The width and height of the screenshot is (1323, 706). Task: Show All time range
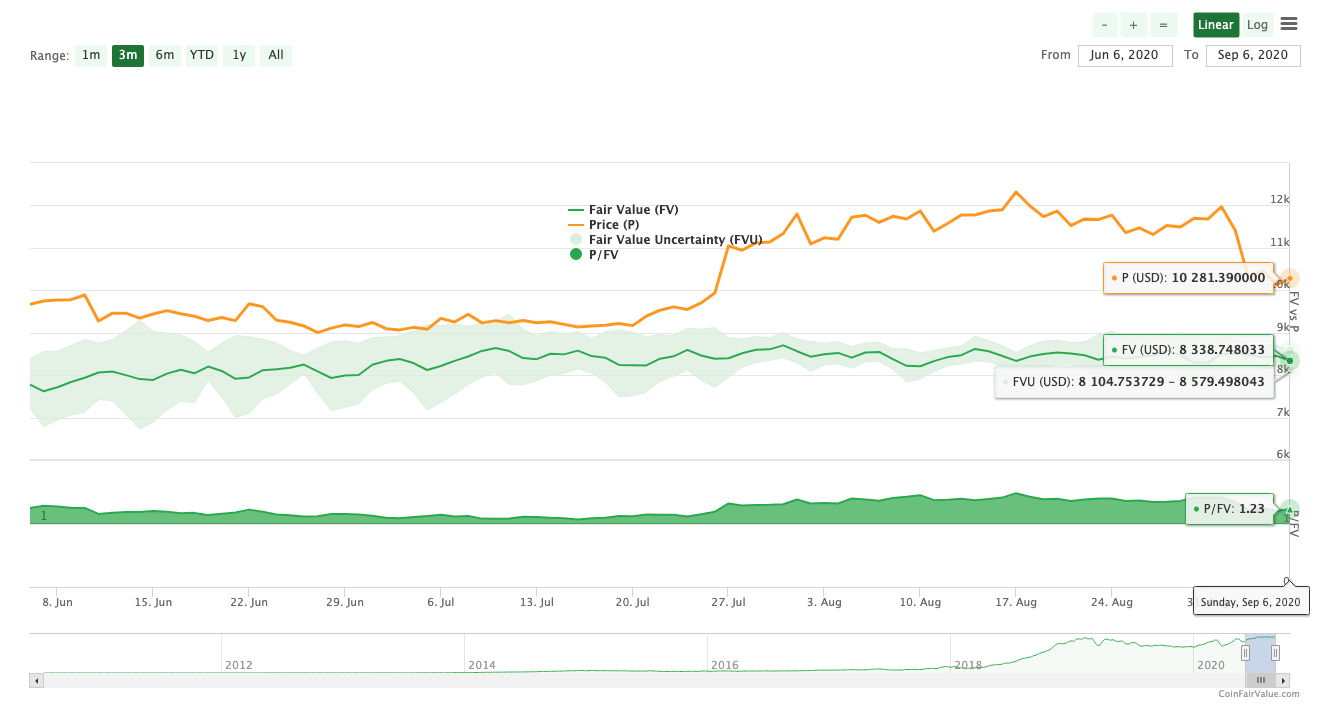point(276,55)
